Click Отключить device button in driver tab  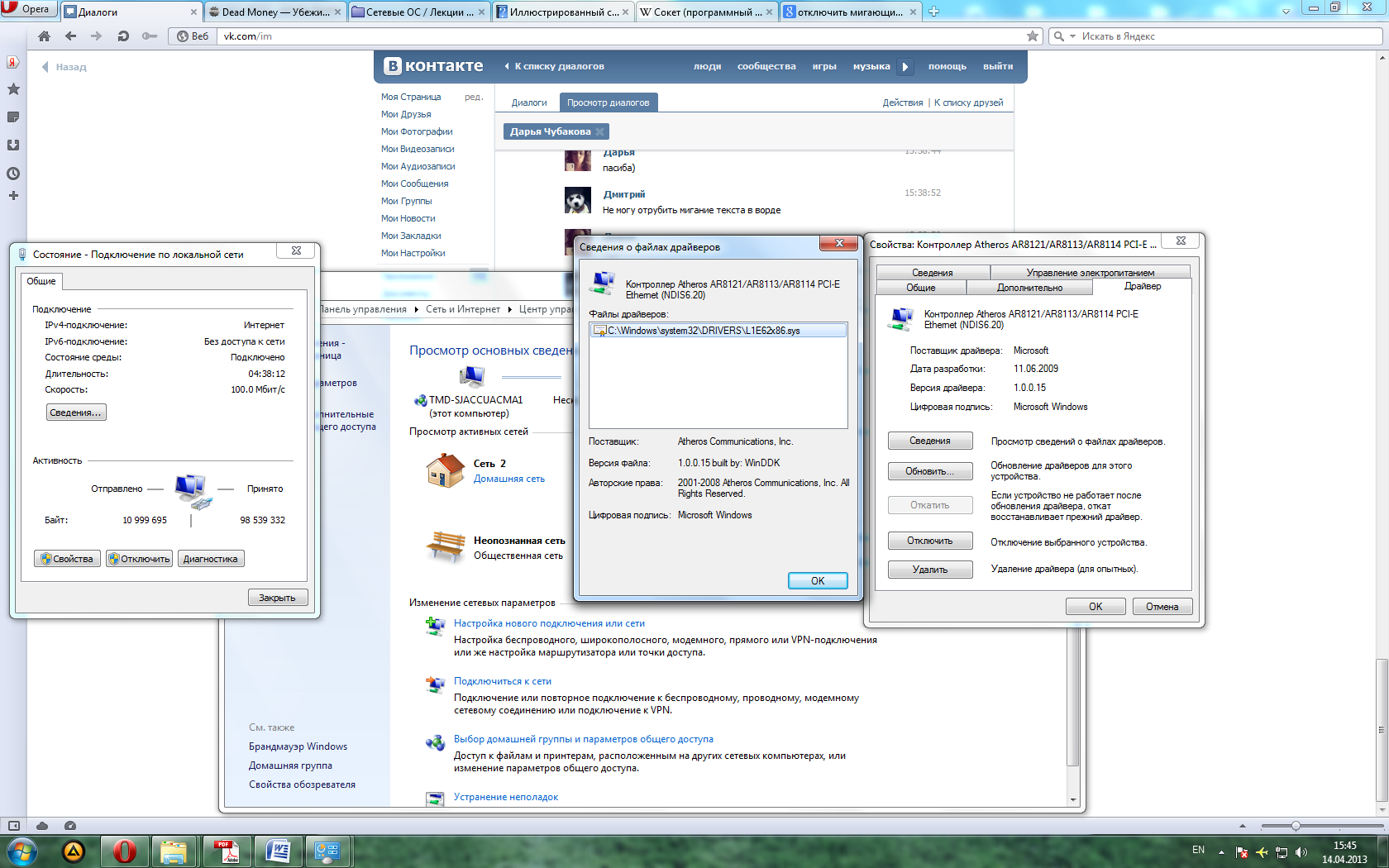pos(930,541)
